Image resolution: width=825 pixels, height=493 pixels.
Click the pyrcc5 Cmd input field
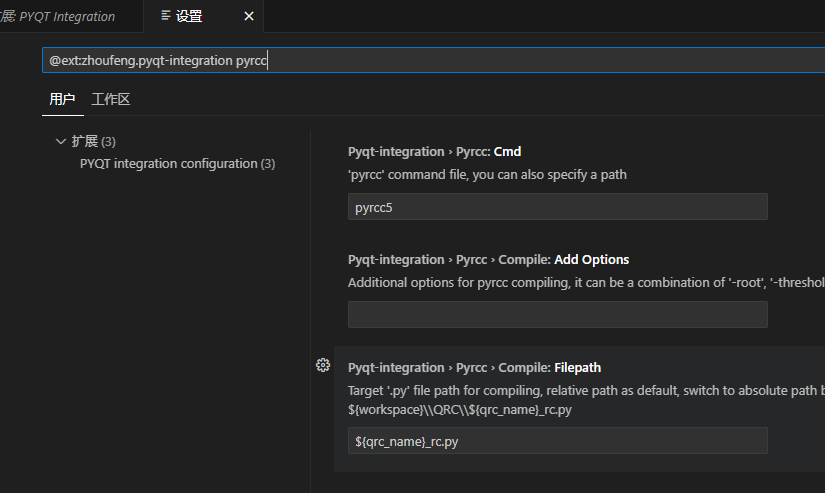[x=557, y=207]
